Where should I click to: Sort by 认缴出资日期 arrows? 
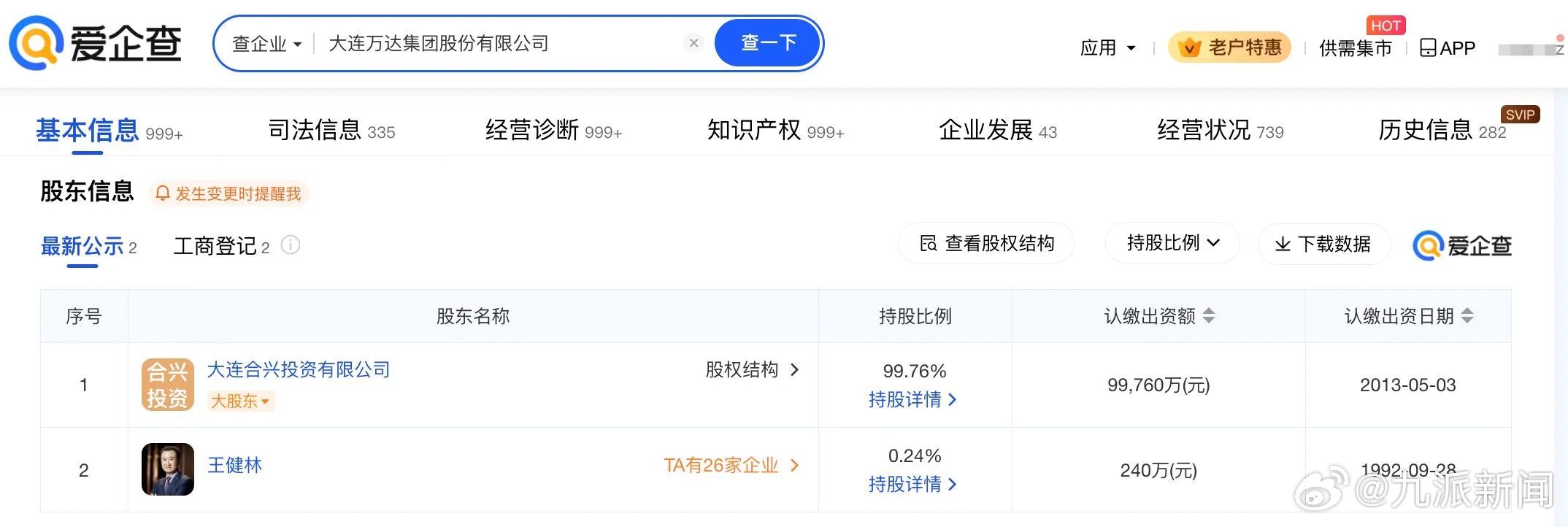click(1467, 316)
